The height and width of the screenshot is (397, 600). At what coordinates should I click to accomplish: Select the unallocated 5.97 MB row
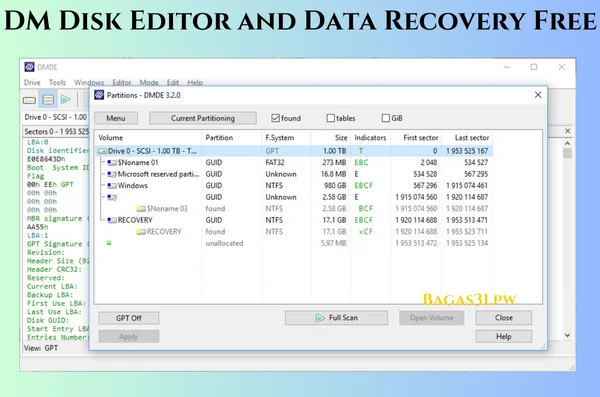294,243
